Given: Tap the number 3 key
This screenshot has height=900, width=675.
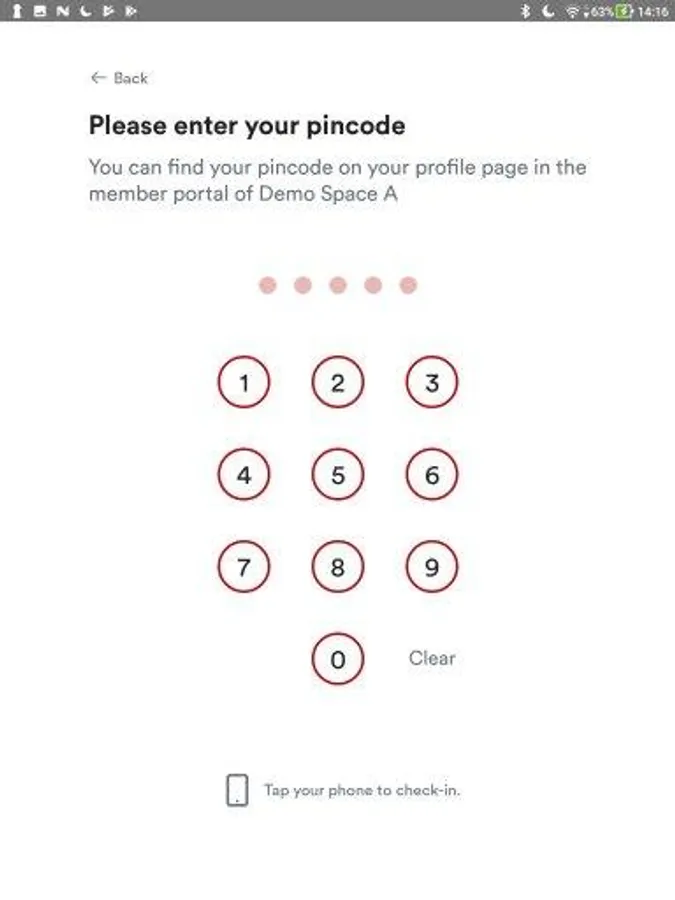Looking at the screenshot, I should pos(432,383).
